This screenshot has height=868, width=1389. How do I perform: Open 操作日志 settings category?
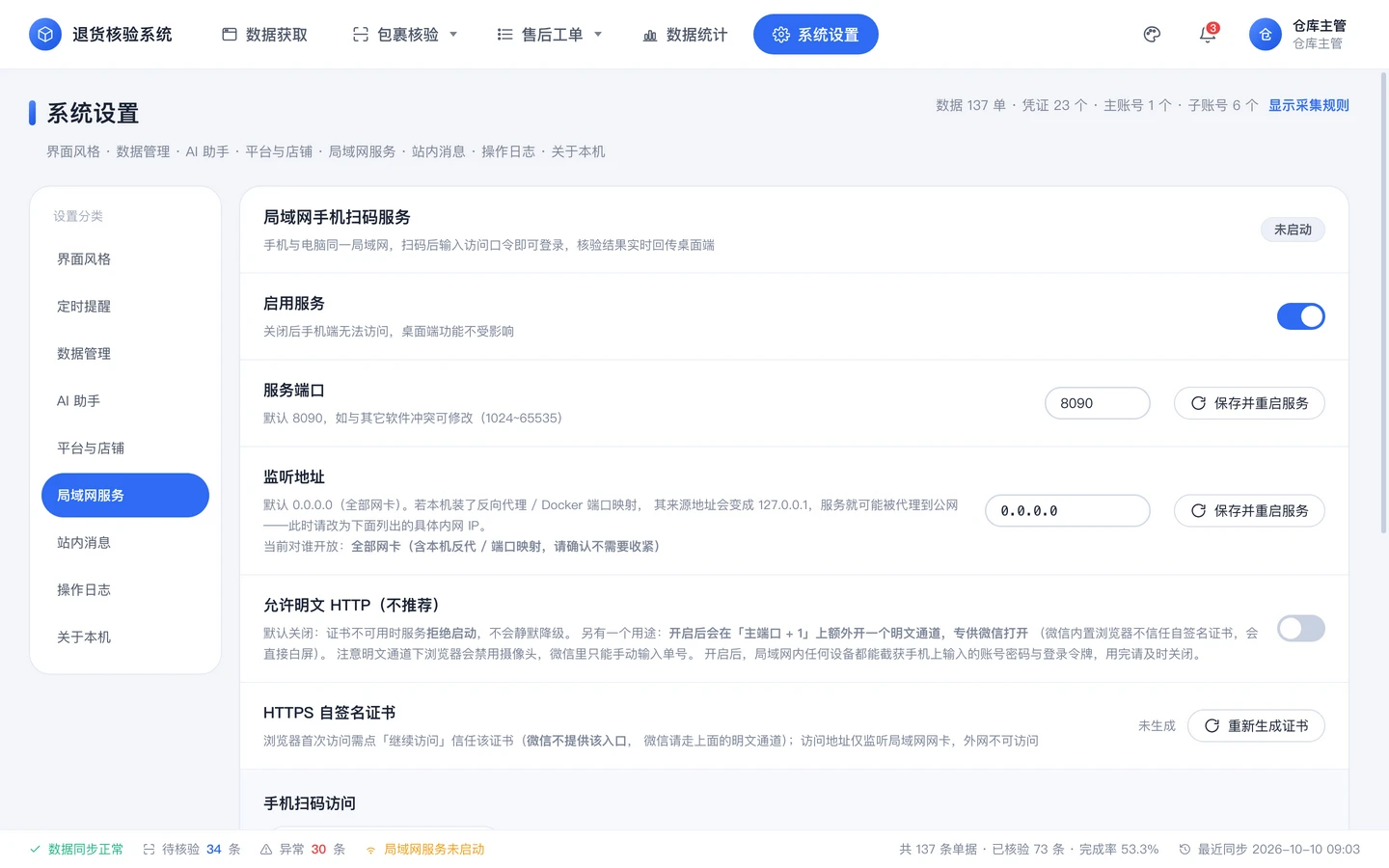(x=125, y=590)
